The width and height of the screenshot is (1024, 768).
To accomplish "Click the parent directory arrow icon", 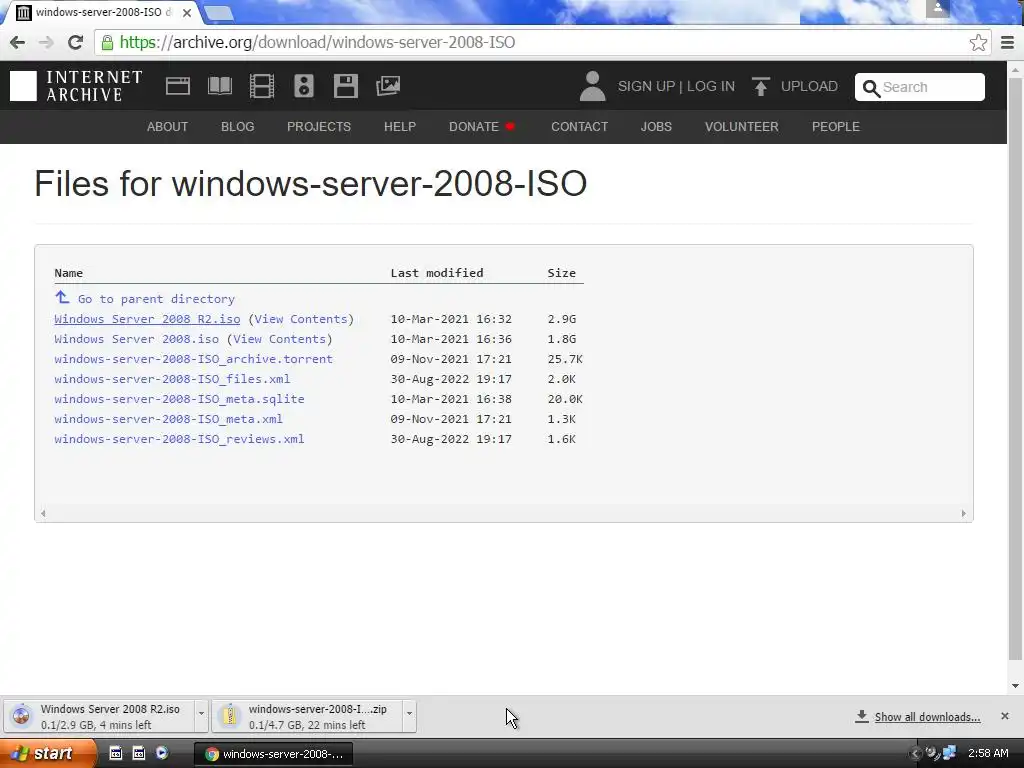I will 62,297.
